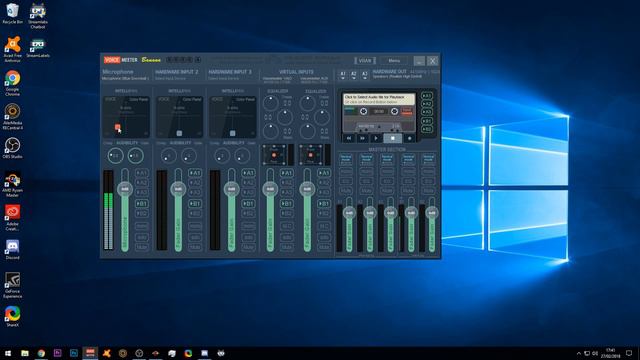Click Mute on third master bus

[387, 191]
